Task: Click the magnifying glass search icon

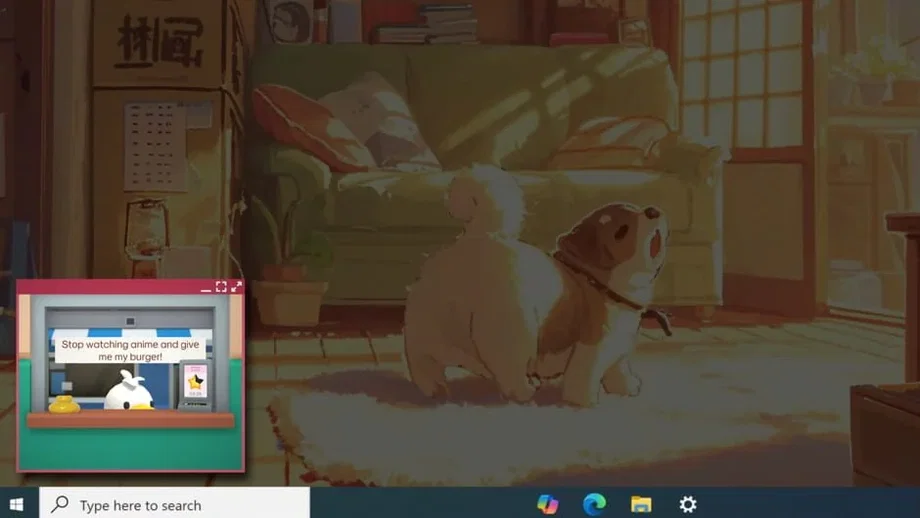Action: point(60,504)
